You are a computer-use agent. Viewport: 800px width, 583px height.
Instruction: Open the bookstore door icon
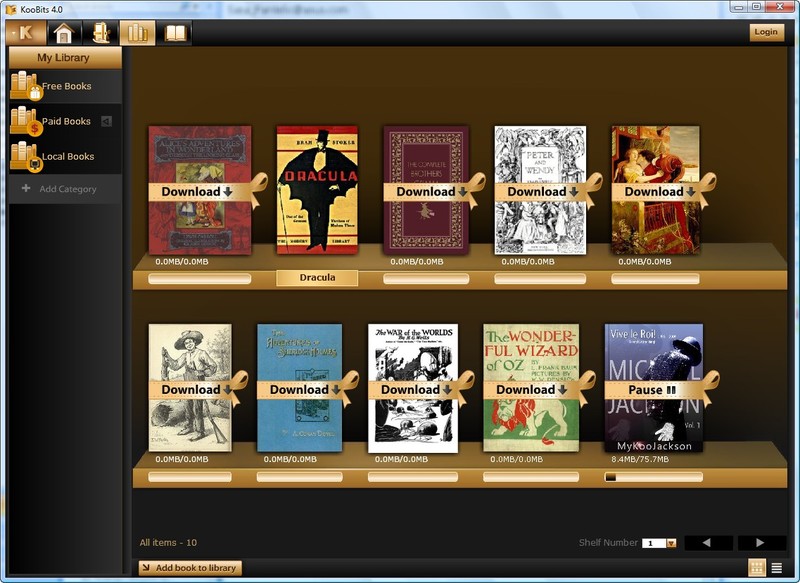(101, 33)
